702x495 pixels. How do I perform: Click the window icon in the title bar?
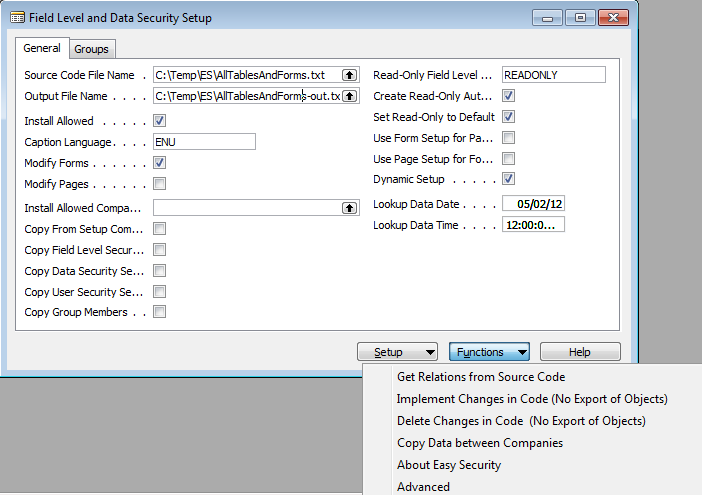[17, 18]
